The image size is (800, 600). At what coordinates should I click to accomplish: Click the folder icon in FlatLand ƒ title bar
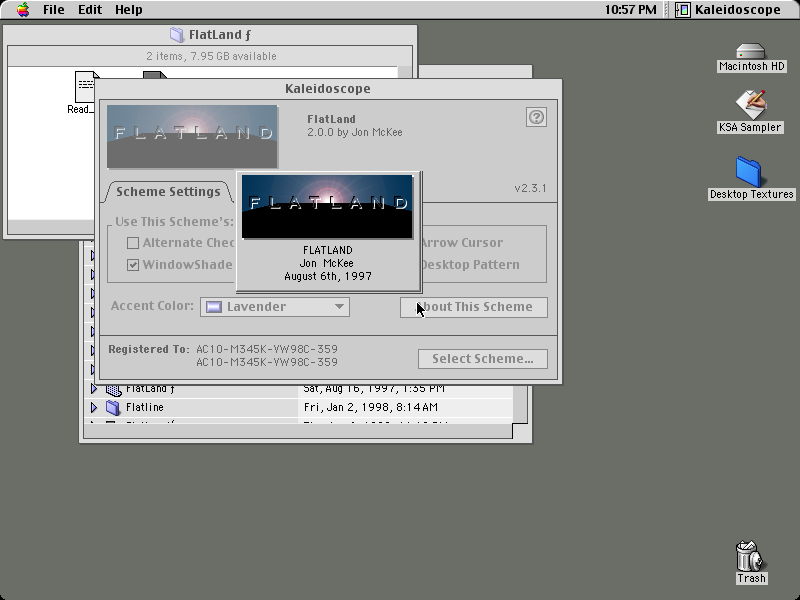[x=177, y=35]
